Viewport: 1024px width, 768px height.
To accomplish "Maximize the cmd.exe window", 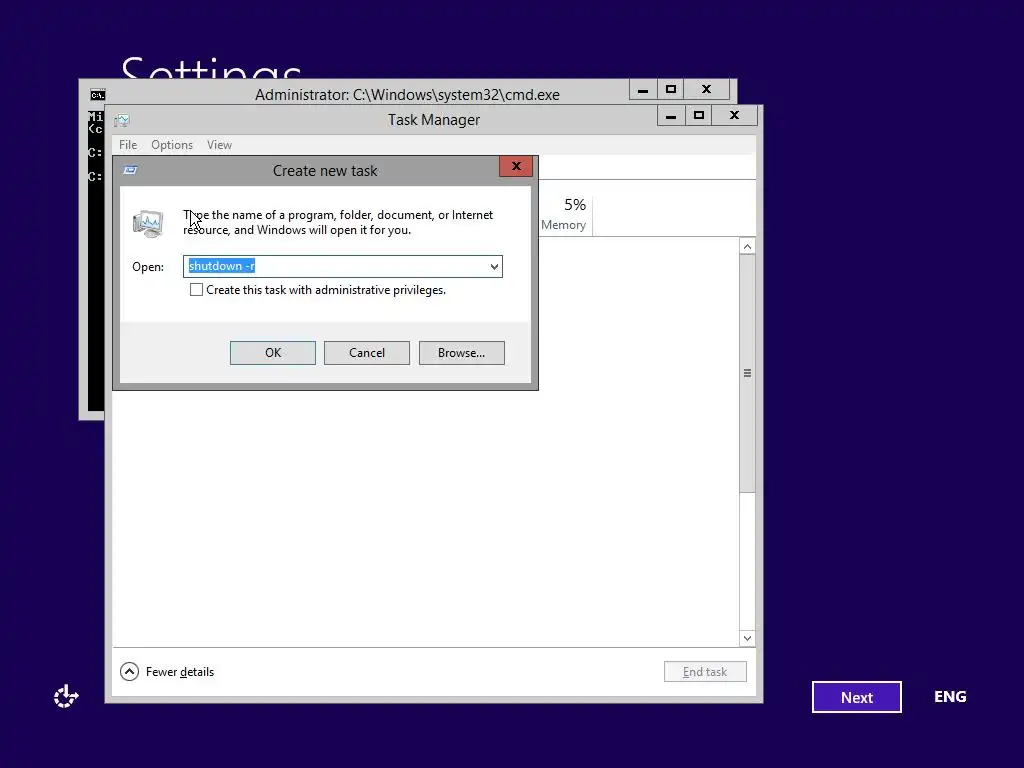I will 671,90.
